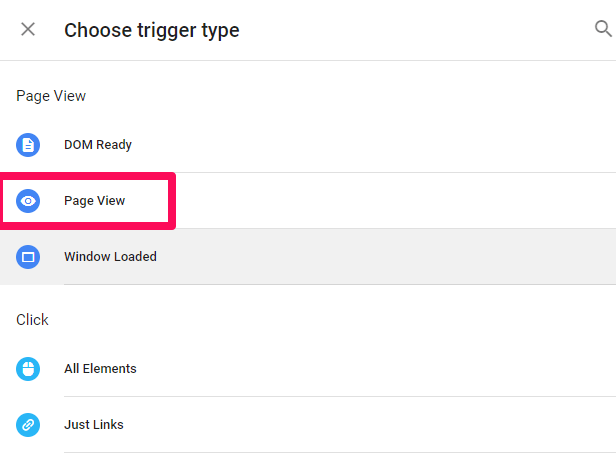Click the Page View eye icon
616x454 pixels.
click(x=28, y=201)
